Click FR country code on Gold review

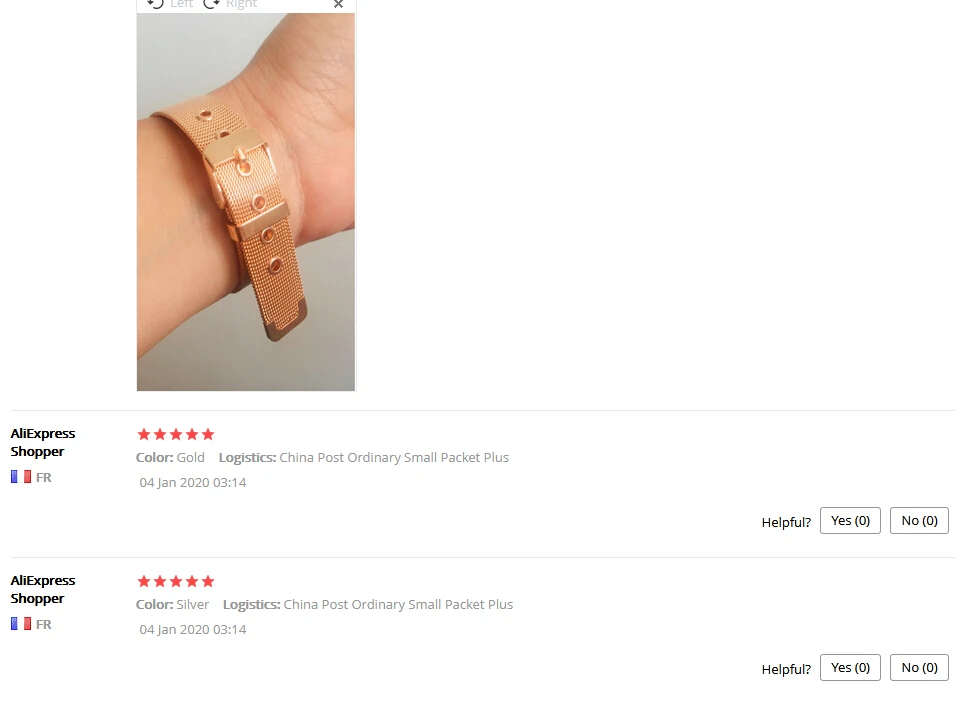point(43,478)
